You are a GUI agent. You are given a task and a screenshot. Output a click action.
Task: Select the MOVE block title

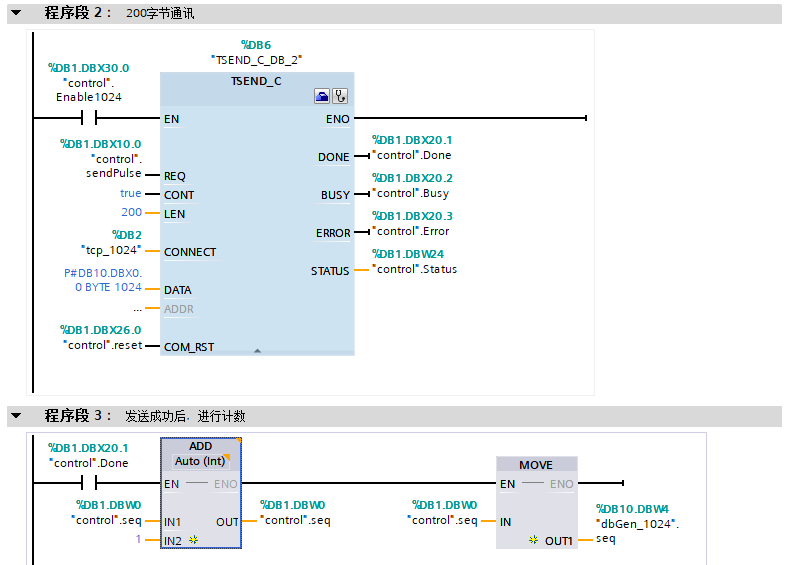(536, 465)
